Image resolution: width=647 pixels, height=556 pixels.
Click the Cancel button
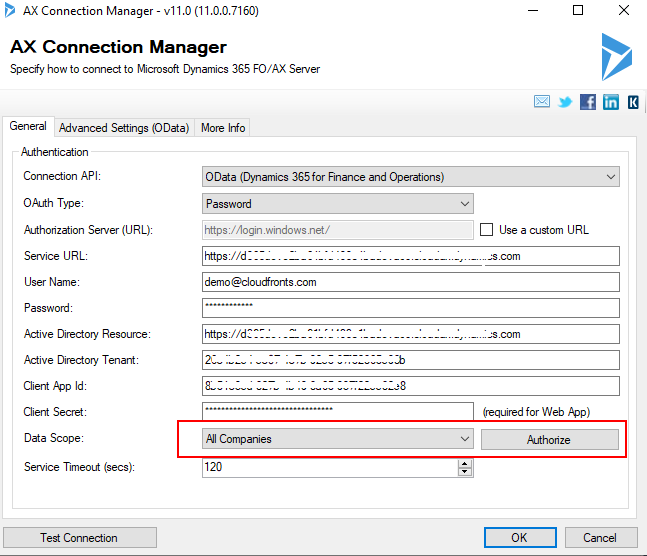pos(600,537)
